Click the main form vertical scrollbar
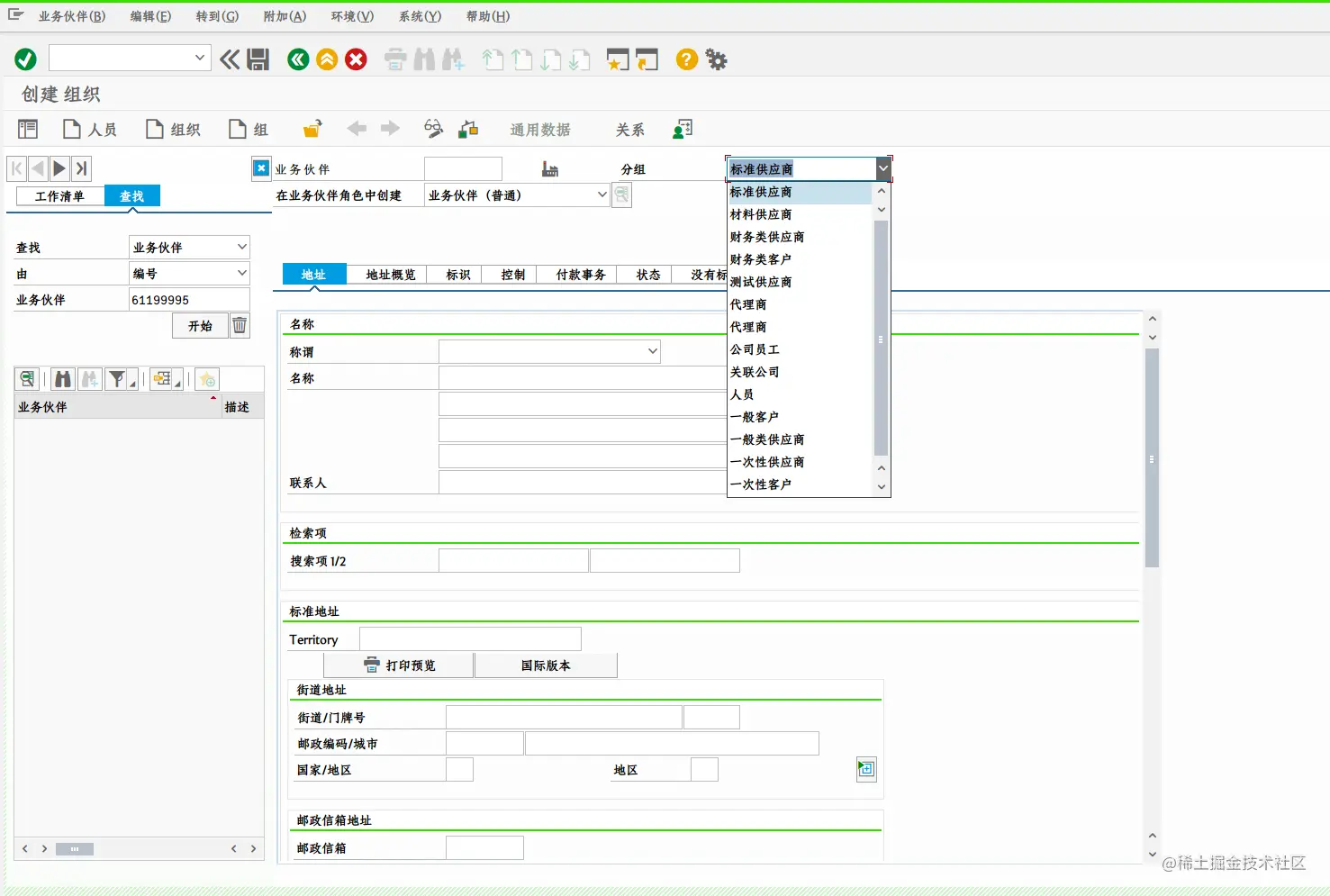Viewport: 1330px width, 896px height. pyautogui.click(x=1152, y=457)
